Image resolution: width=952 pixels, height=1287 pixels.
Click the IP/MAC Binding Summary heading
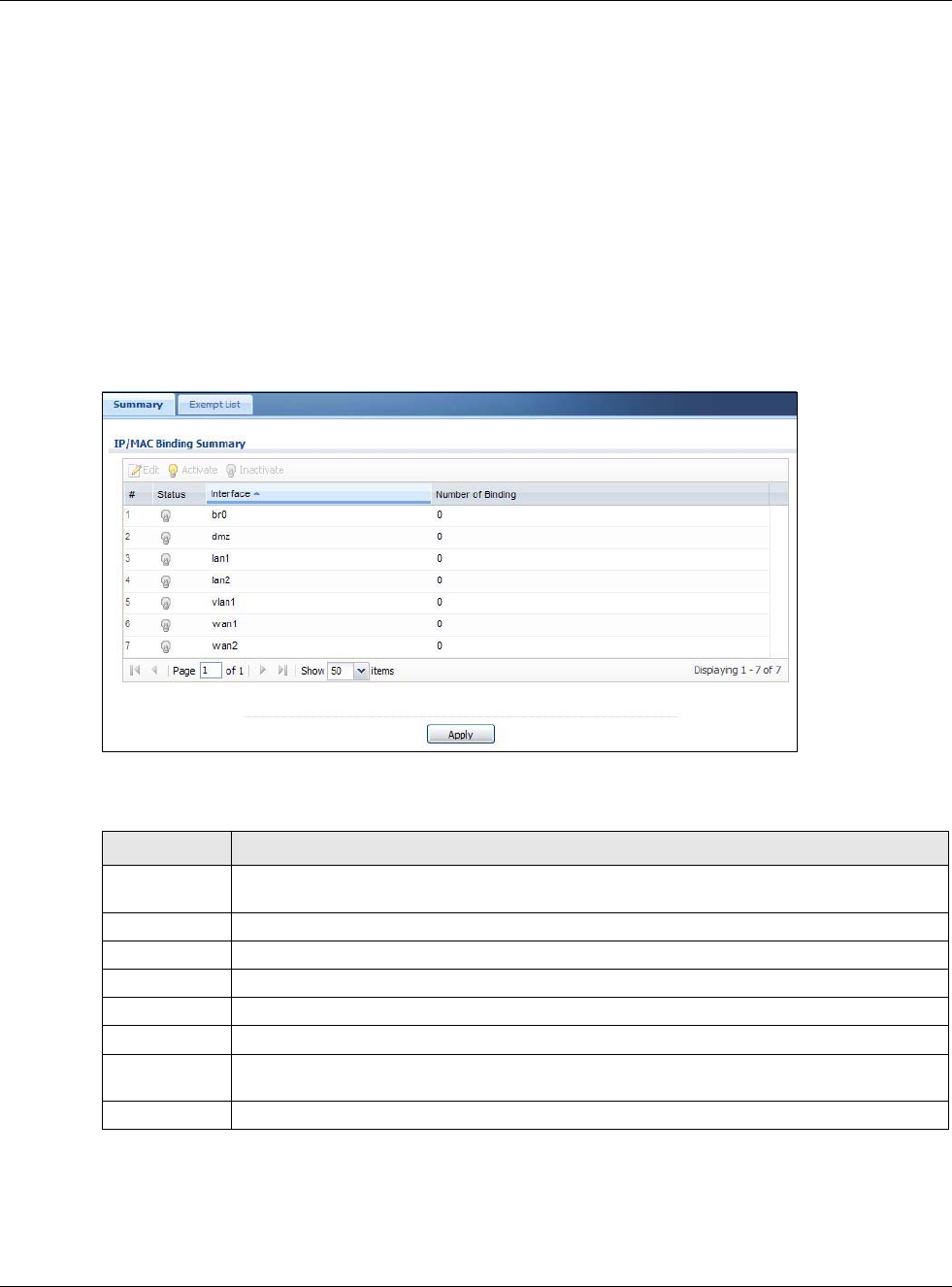[180, 444]
